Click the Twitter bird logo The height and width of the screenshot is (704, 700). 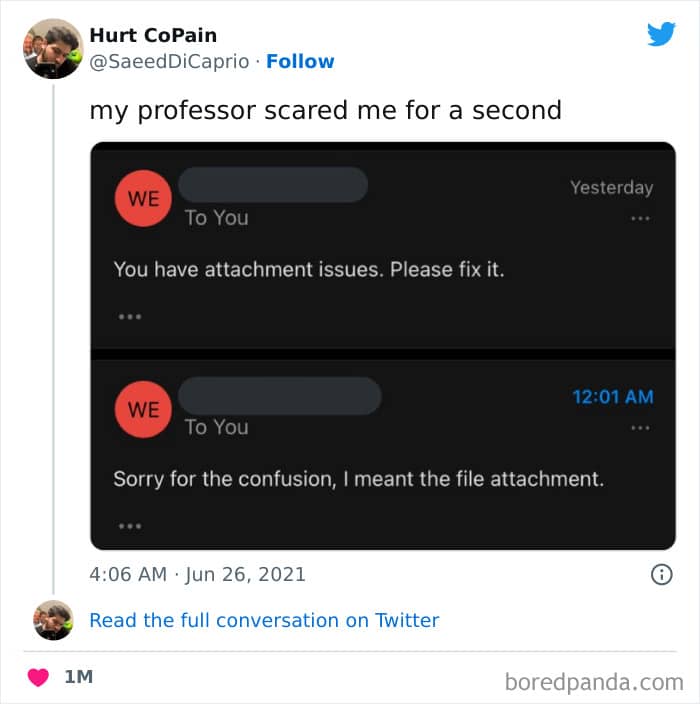[661, 34]
